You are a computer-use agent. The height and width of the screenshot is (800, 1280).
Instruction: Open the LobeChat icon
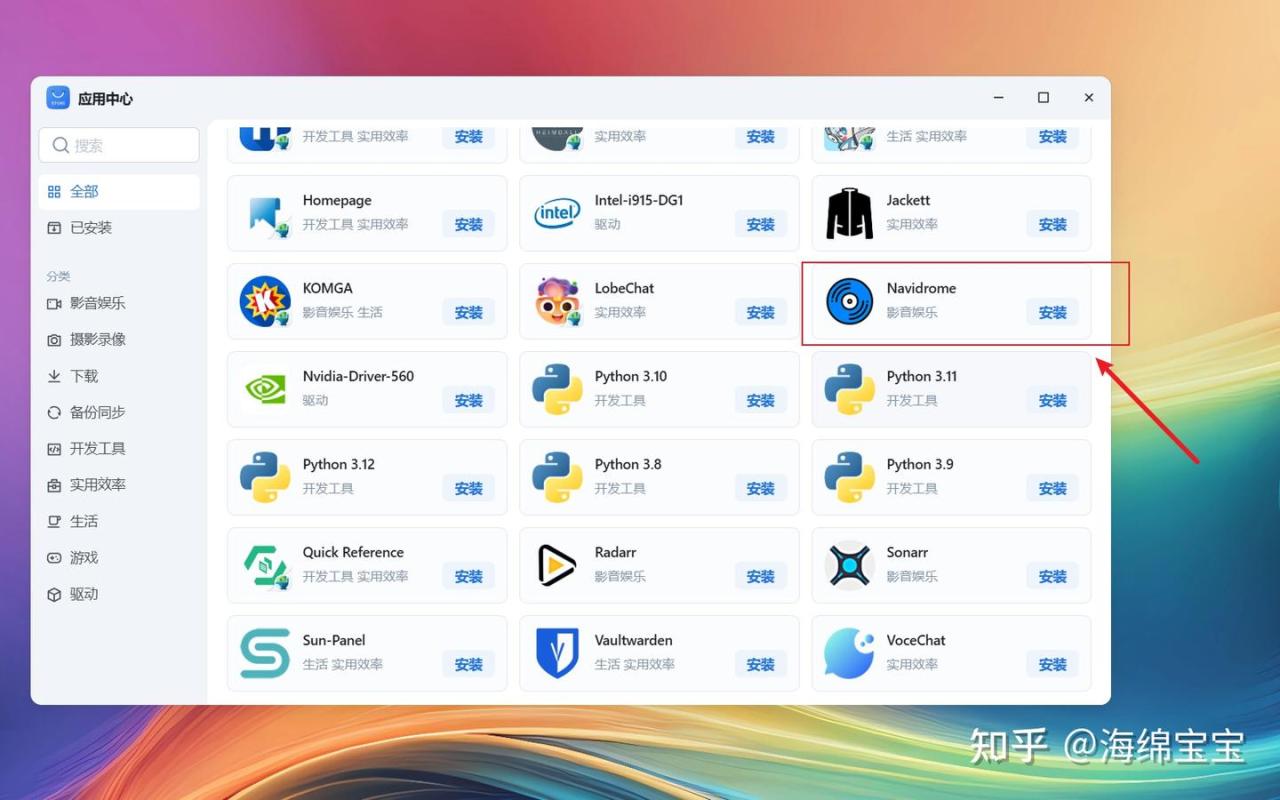(x=557, y=301)
